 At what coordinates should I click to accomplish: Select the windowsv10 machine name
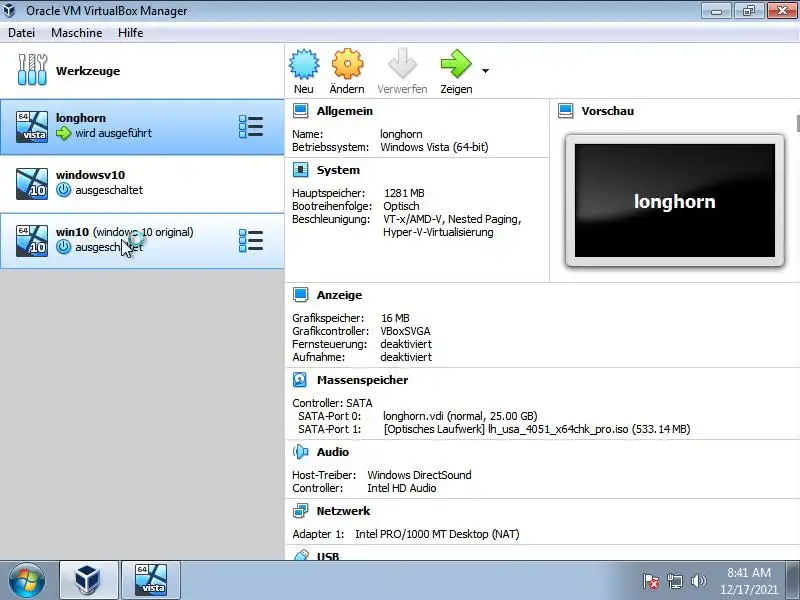(90, 174)
